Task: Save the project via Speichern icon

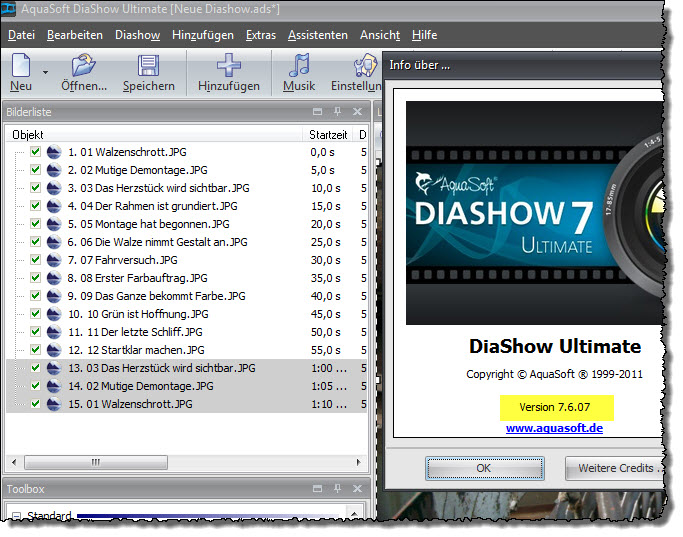Action: click(149, 67)
